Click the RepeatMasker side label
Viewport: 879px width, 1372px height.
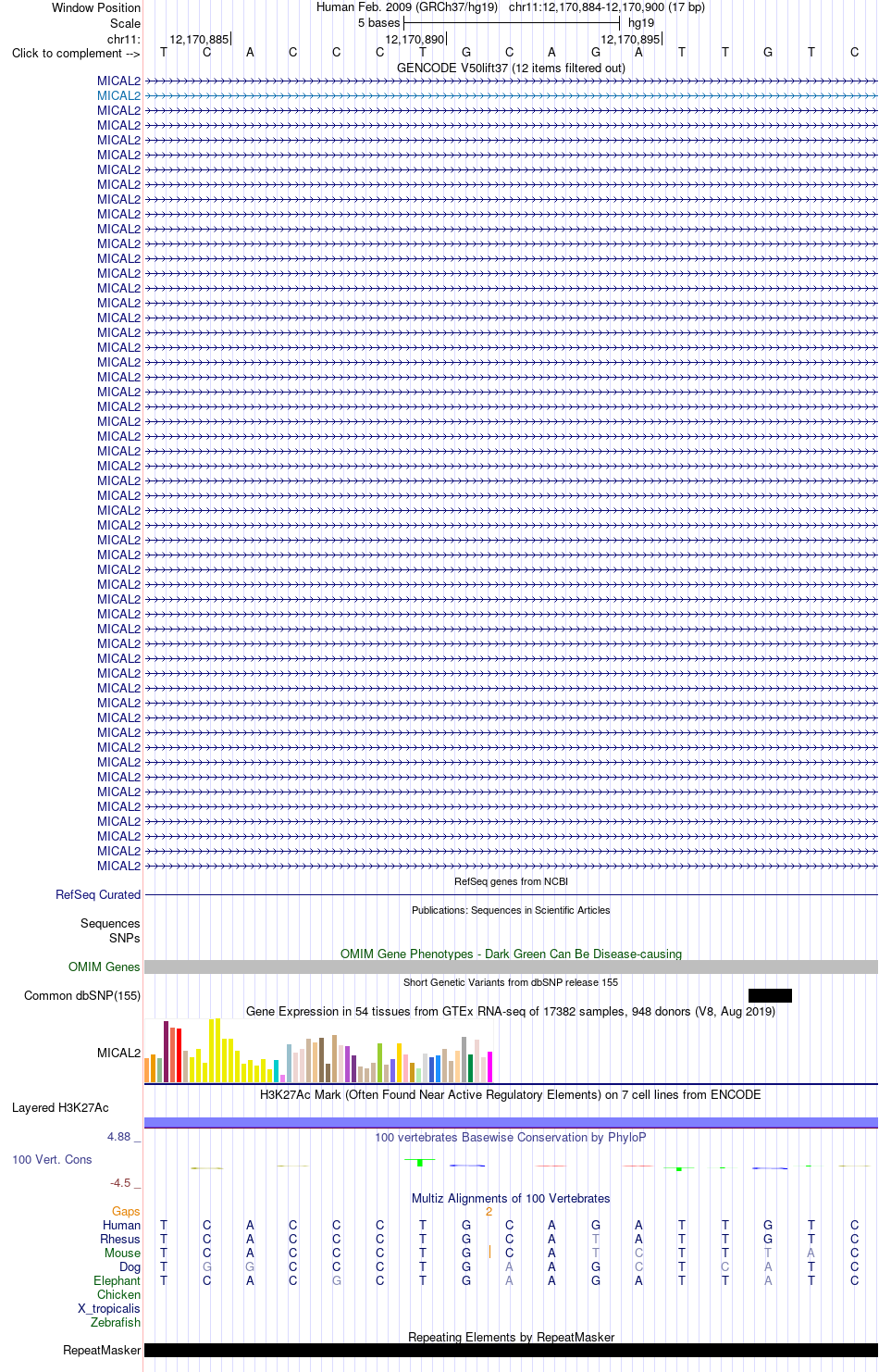pos(102,1350)
